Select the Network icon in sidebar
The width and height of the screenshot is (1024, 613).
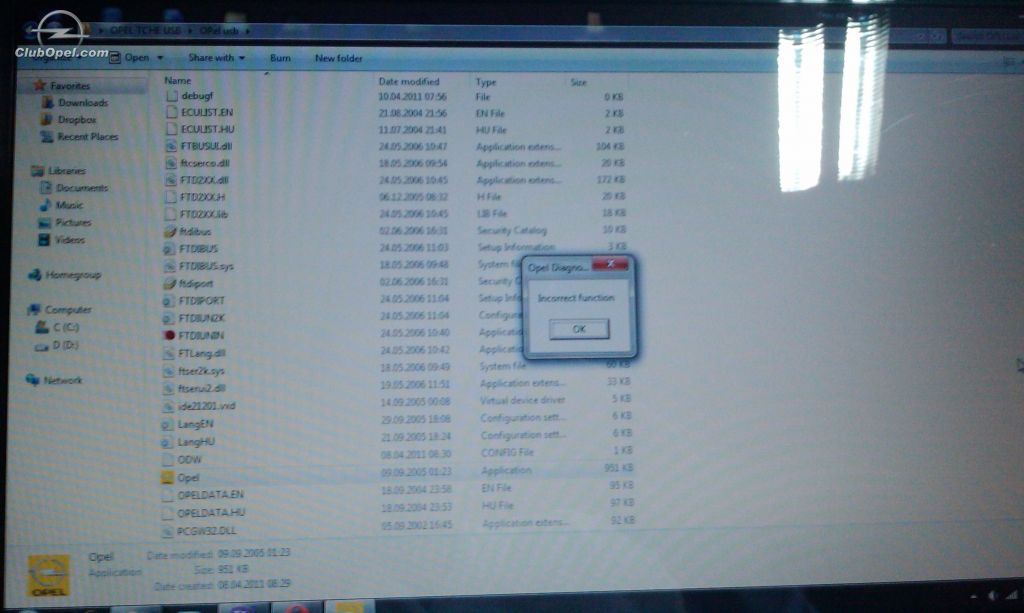click(32, 380)
